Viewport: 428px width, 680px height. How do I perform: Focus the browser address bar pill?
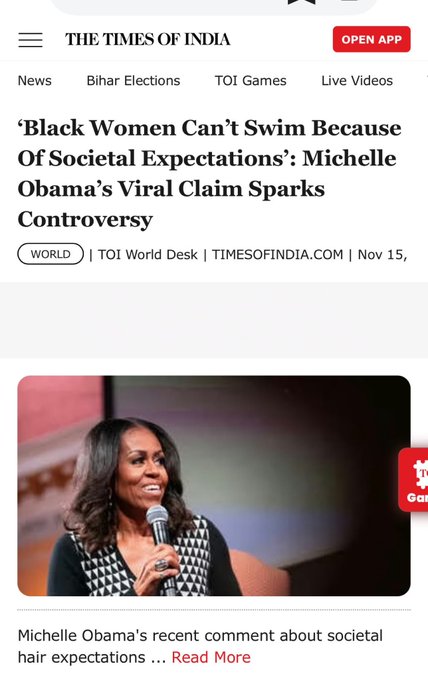coord(214,5)
